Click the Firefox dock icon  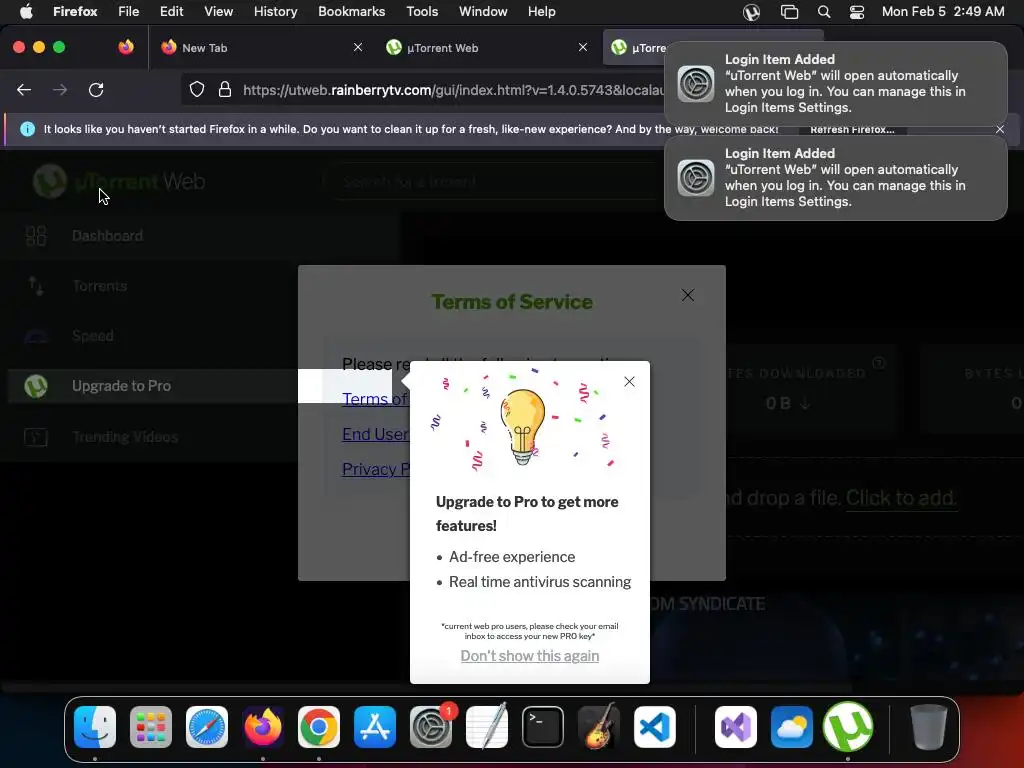tap(263, 726)
